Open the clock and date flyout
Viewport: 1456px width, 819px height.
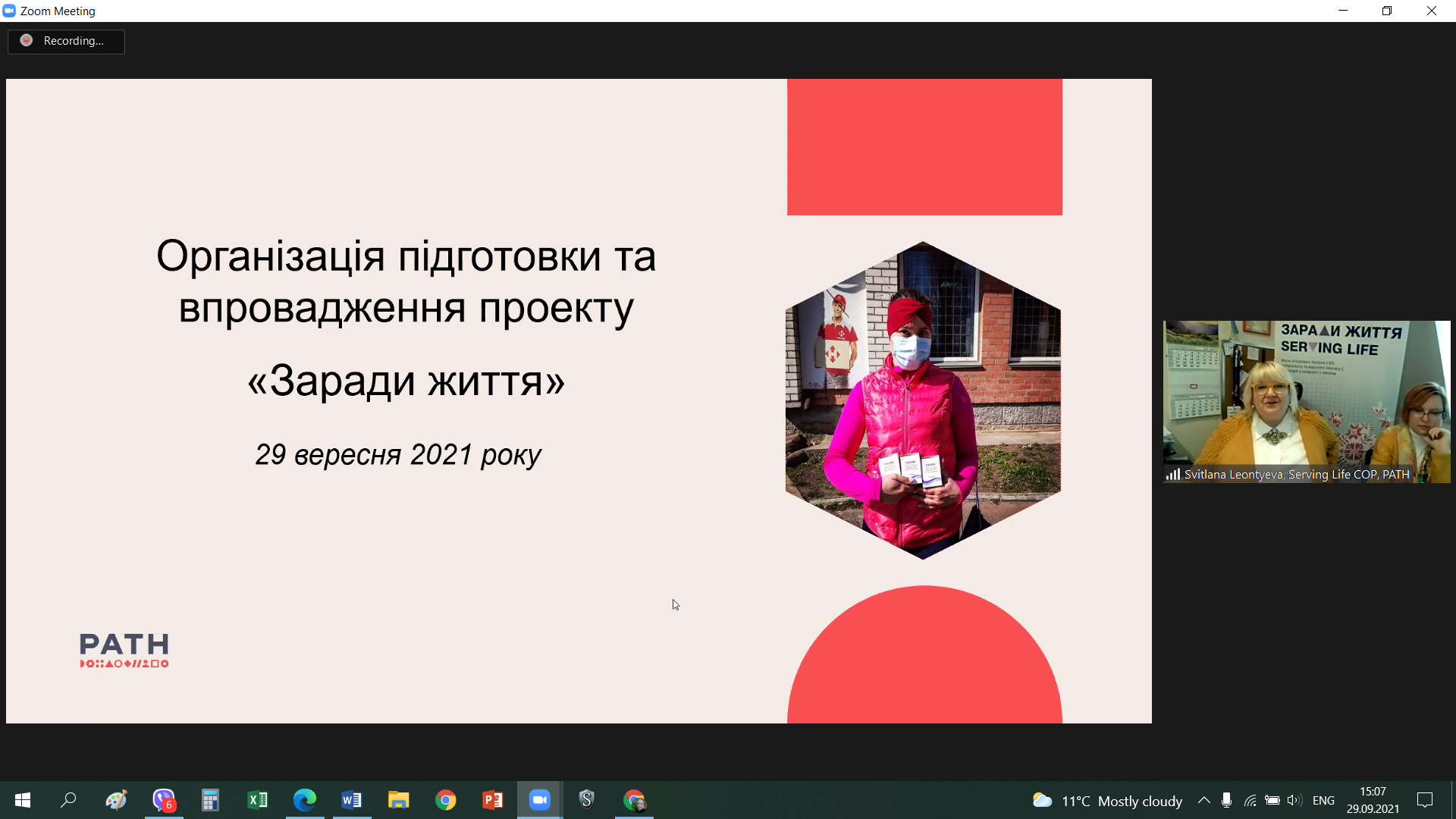click(x=1373, y=800)
